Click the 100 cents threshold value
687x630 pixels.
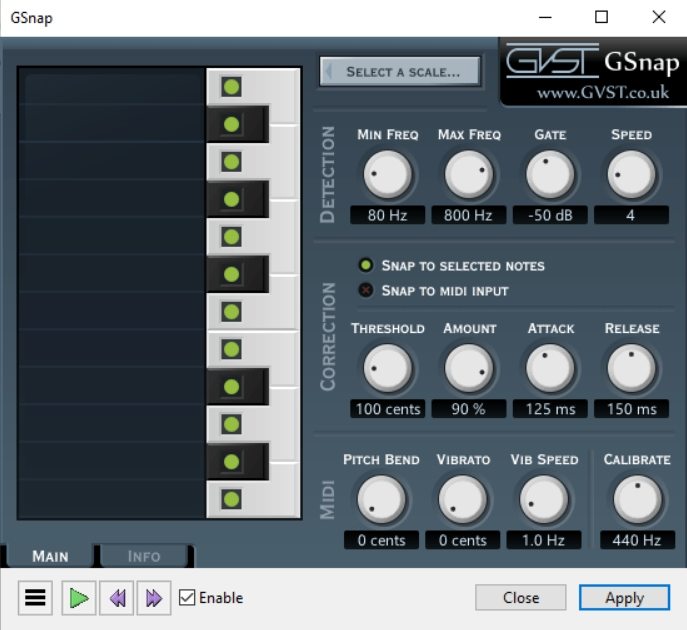coord(387,409)
